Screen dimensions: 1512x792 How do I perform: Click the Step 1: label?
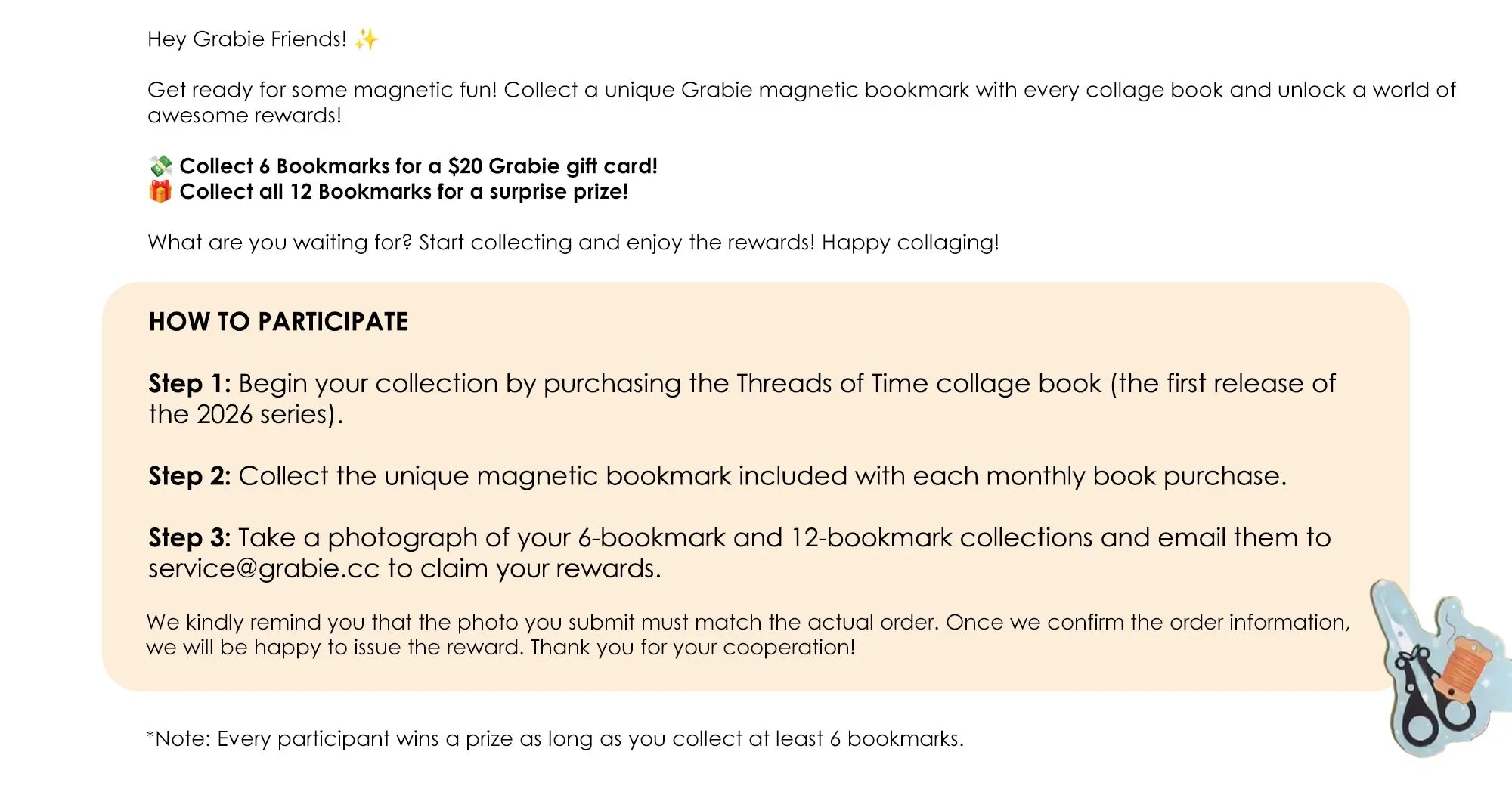point(190,383)
